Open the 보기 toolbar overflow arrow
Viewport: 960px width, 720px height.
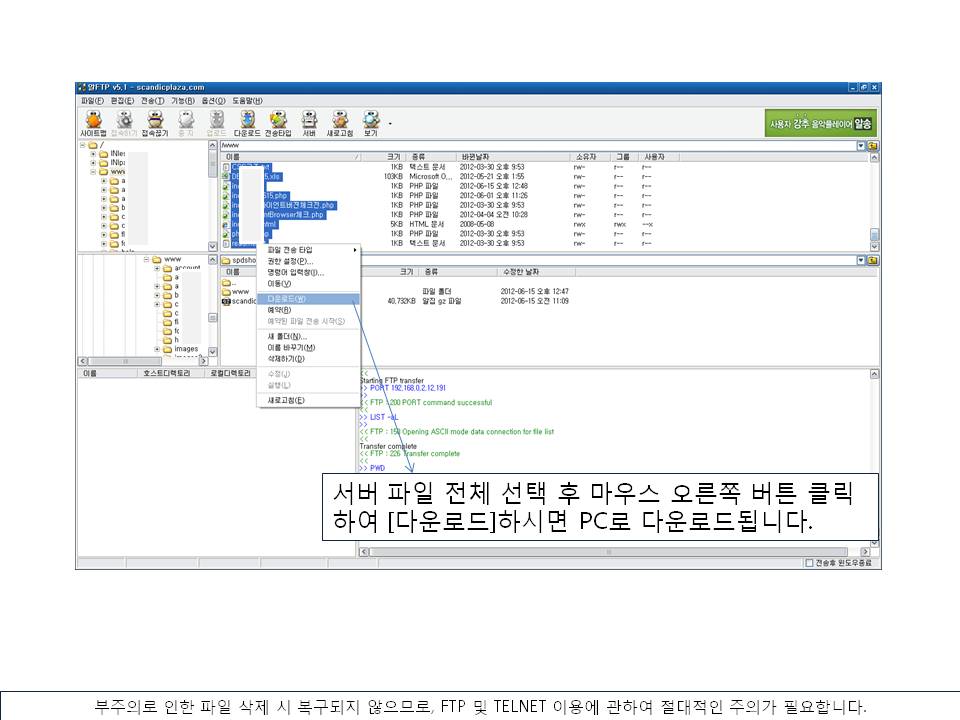[x=389, y=124]
